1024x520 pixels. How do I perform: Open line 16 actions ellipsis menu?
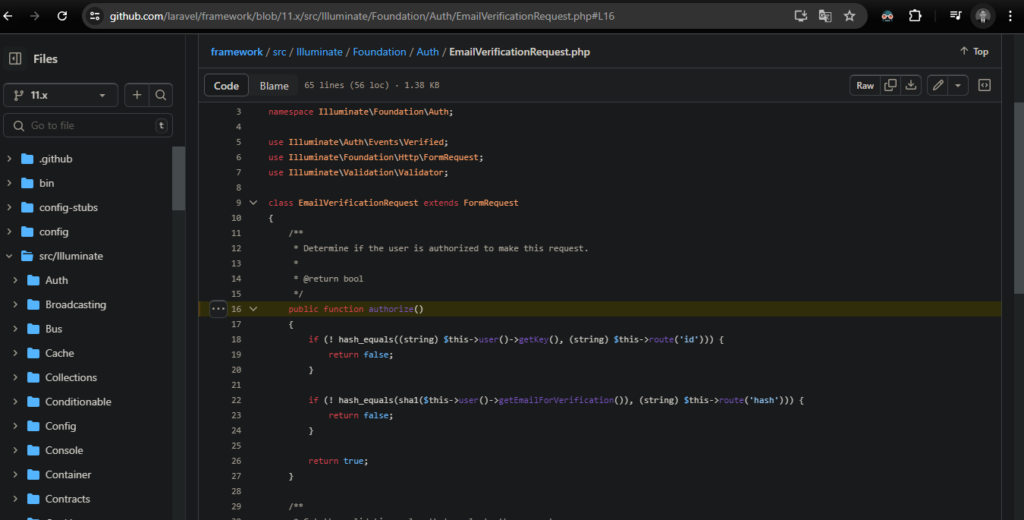pos(217,309)
